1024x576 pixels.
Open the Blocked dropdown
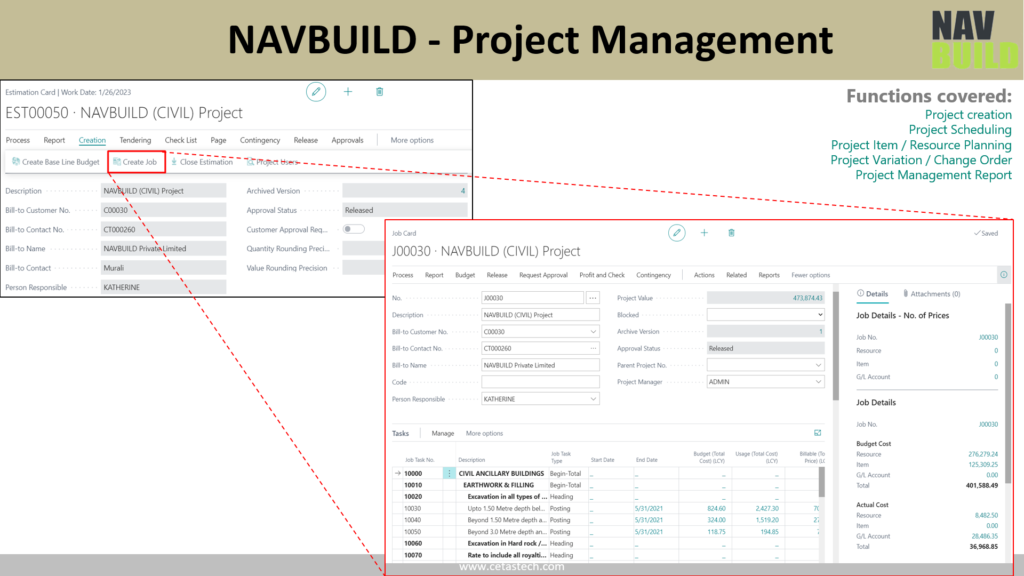pos(765,314)
